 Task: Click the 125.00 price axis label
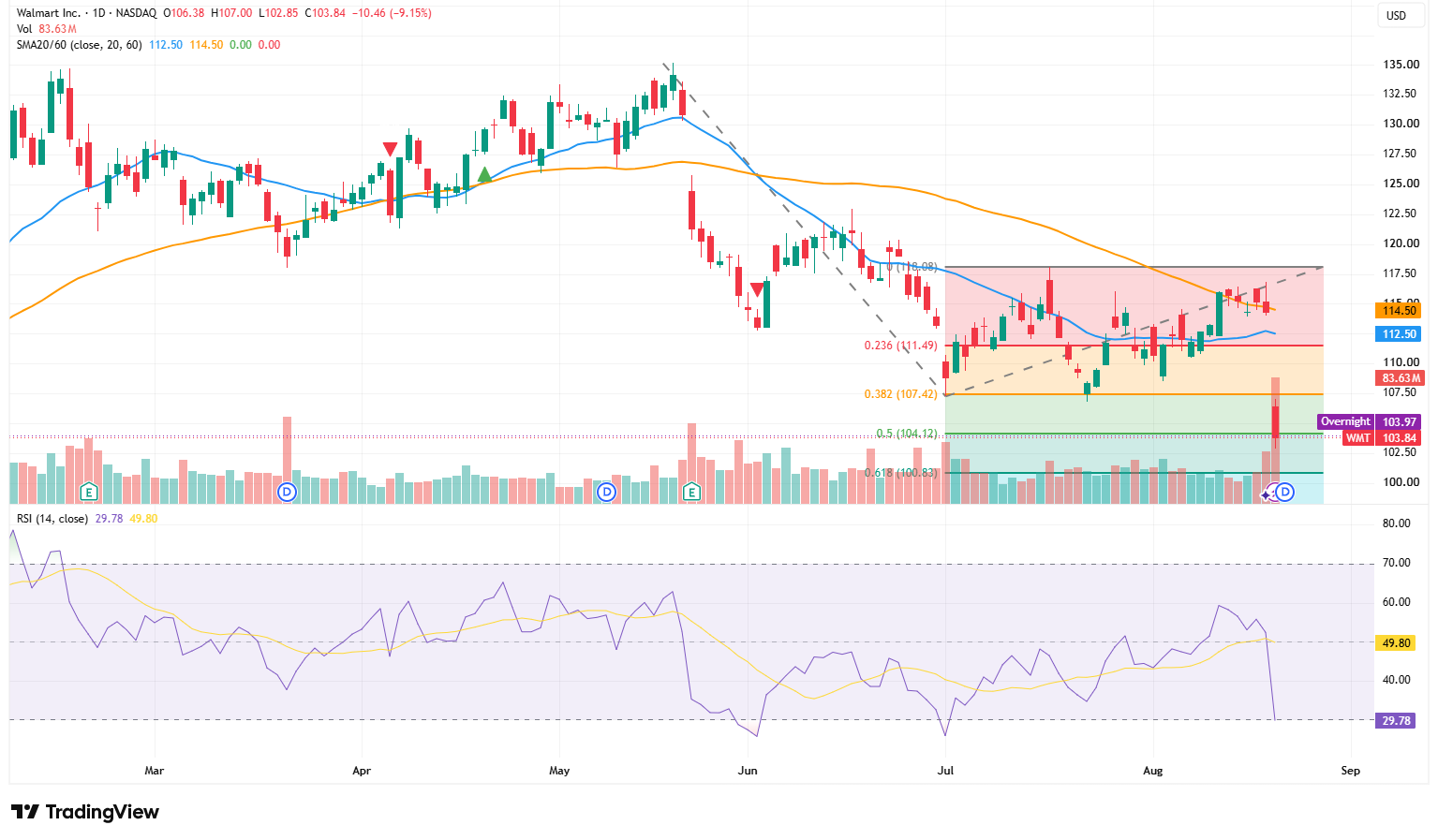(x=1401, y=184)
